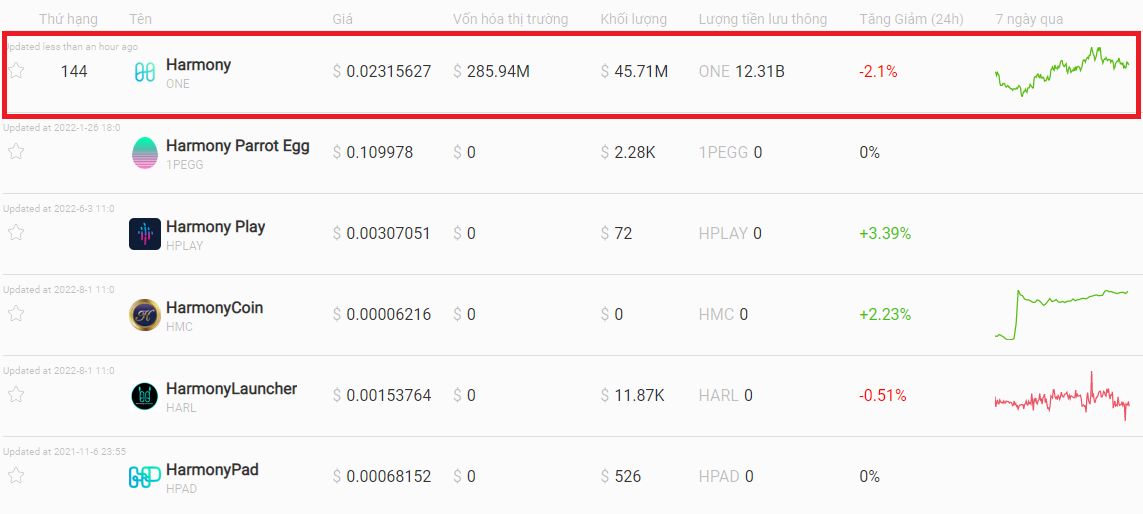View Harmony 7-day sparkline chart
The image size is (1143, 514).
pyautogui.click(x=1062, y=71)
